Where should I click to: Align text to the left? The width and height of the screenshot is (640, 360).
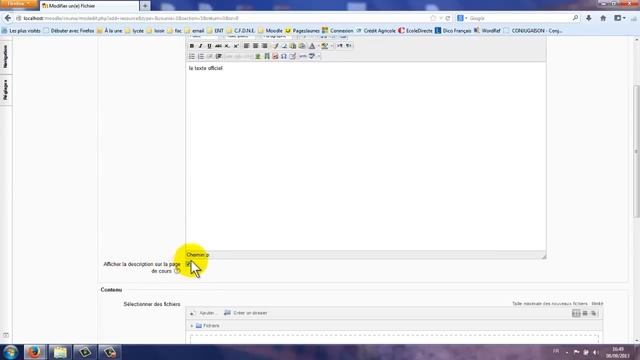pos(247,46)
